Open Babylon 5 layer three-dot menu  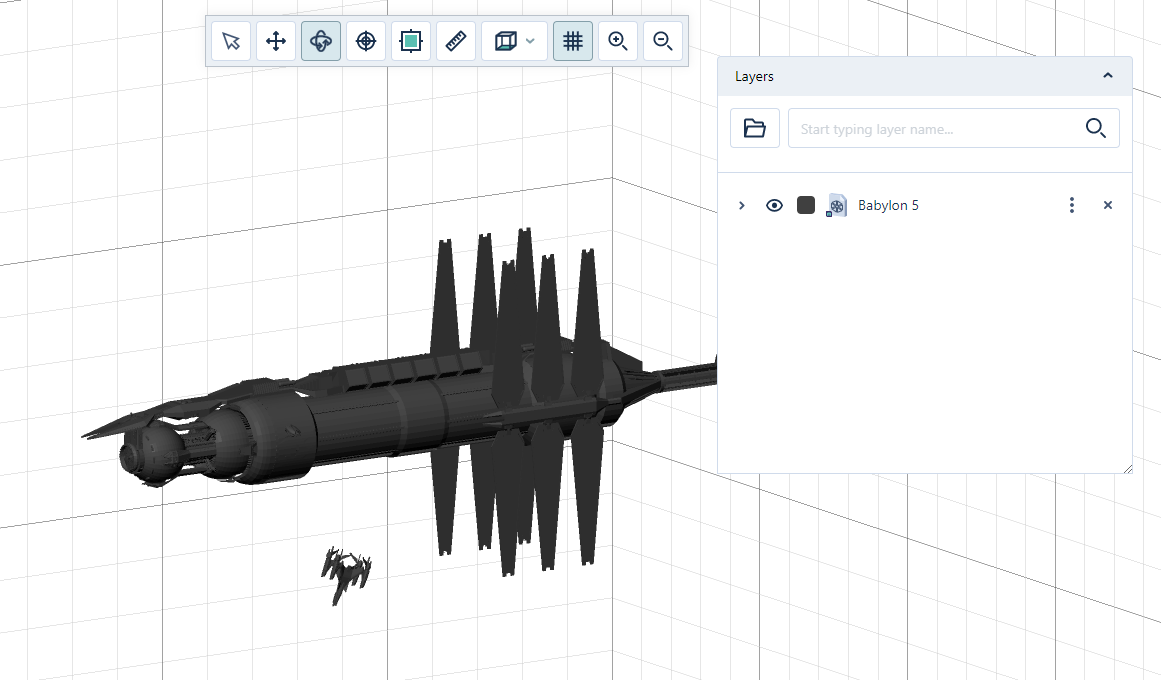click(1072, 205)
